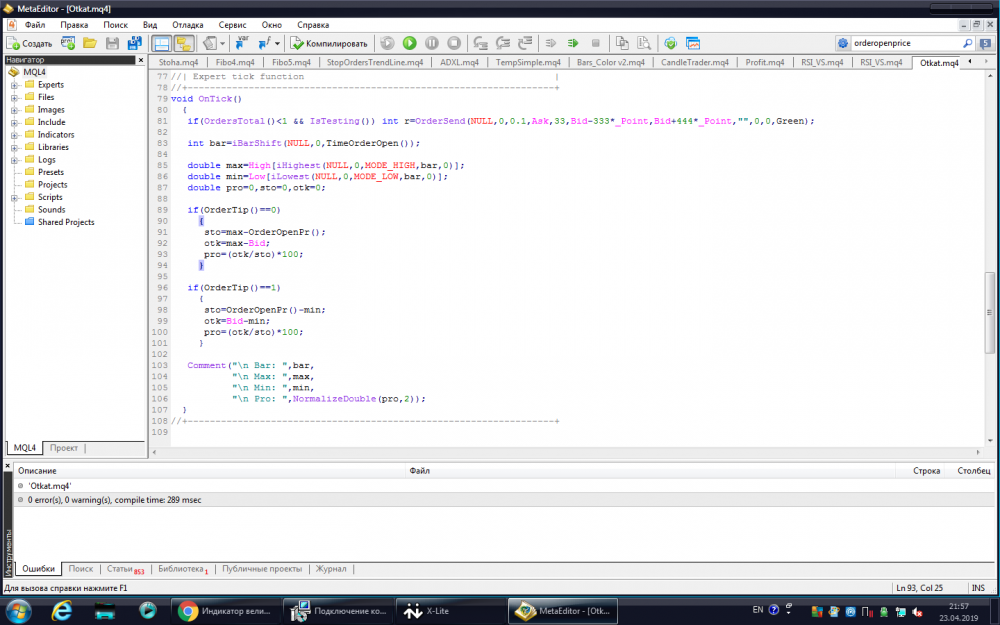Open dropdown arrow next to styler icon
This screenshot has height=625, width=1000.
[x=222, y=43]
